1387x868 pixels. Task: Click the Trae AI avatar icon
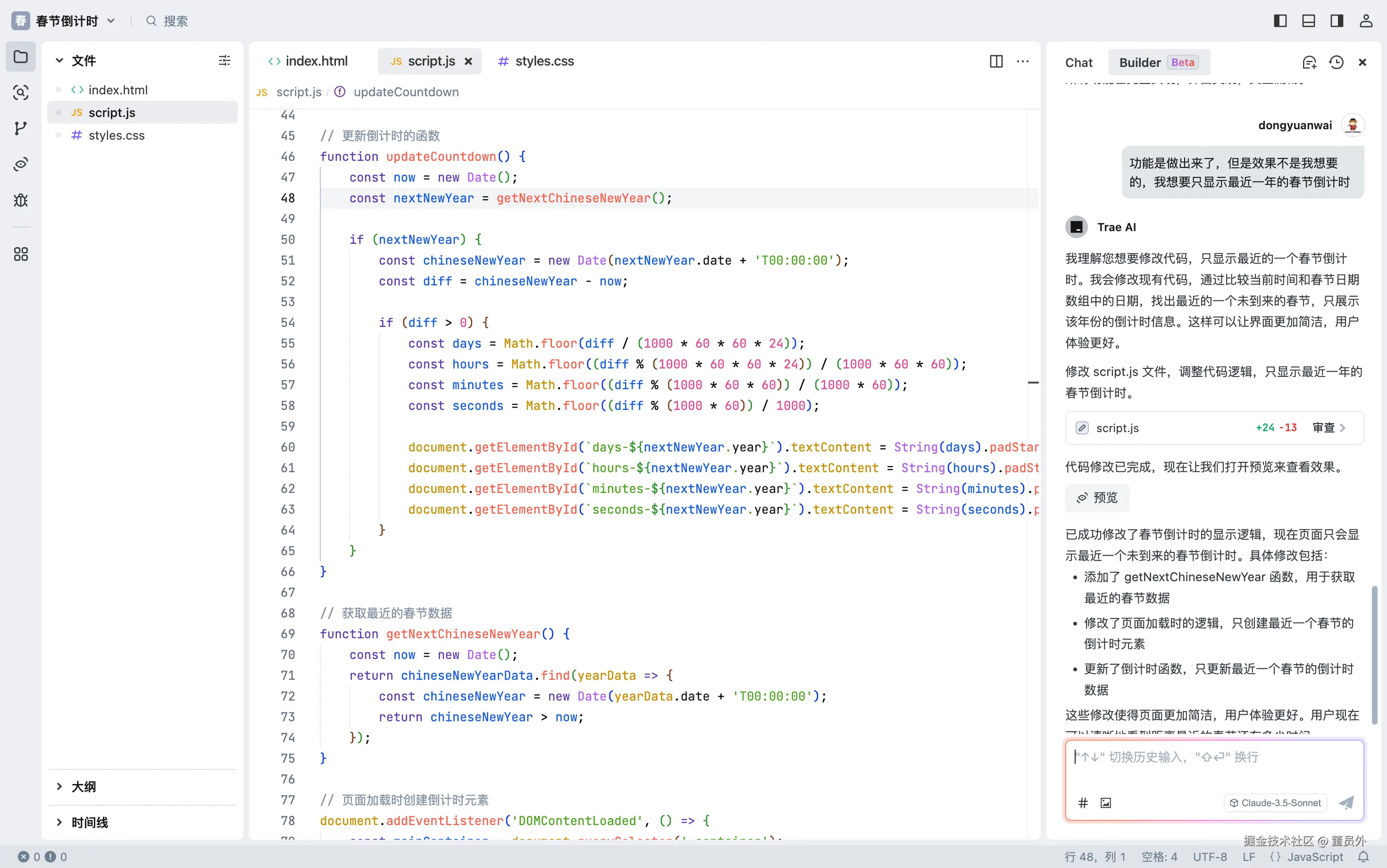(x=1077, y=227)
